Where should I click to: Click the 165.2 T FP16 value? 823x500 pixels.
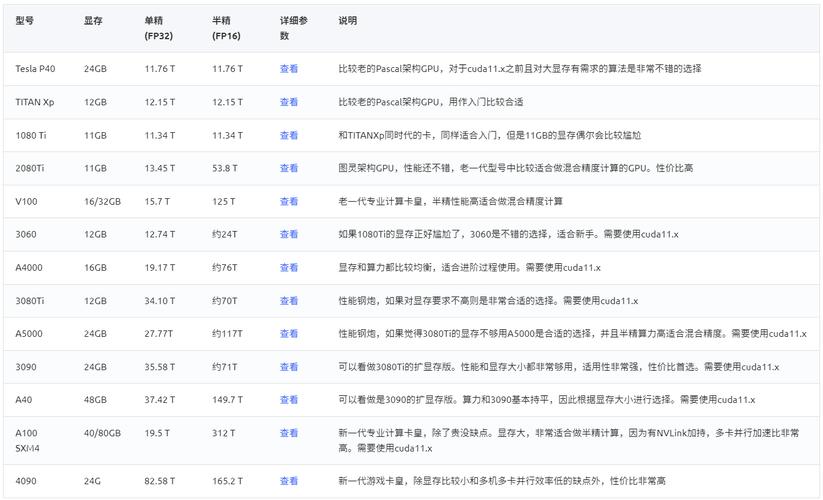point(227,481)
